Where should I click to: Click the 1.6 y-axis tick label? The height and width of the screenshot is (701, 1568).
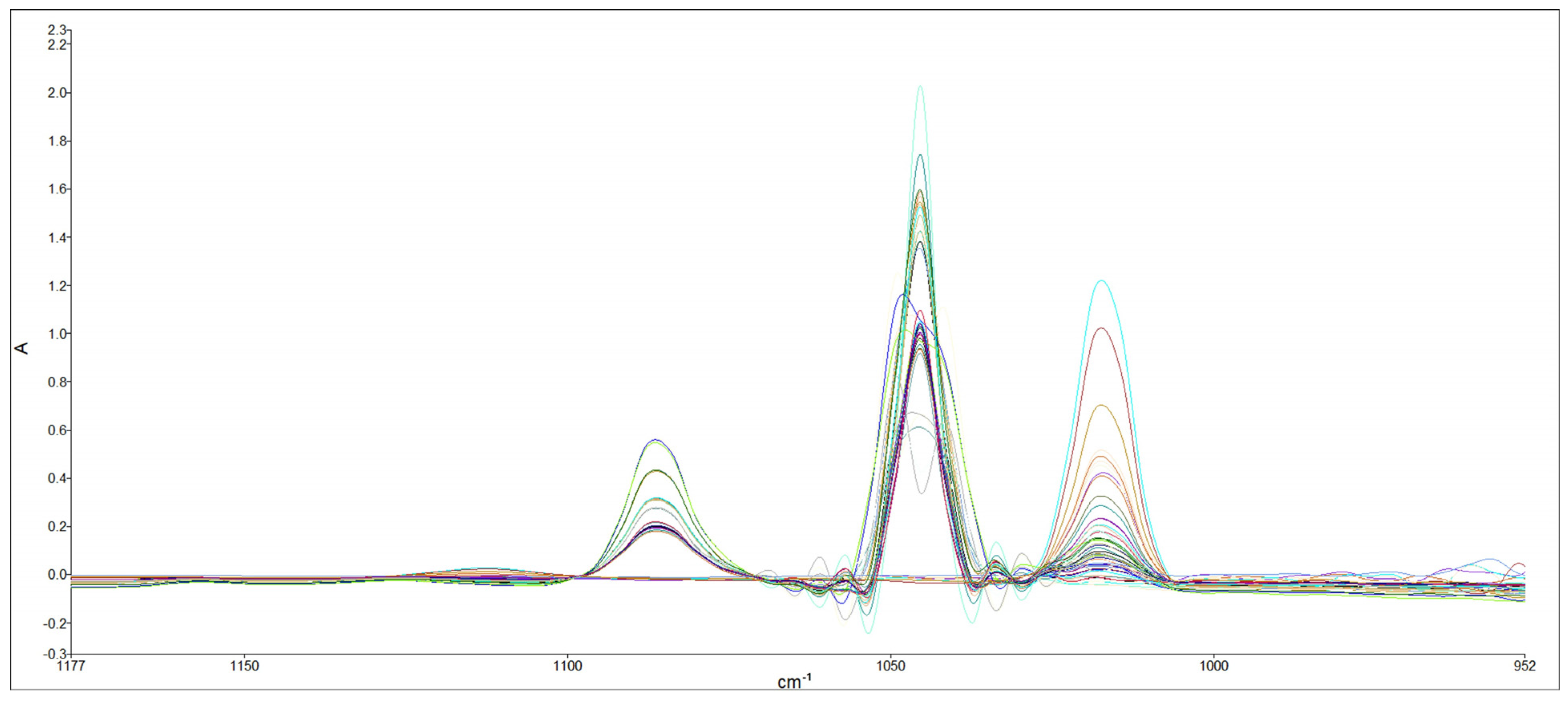(x=57, y=189)
